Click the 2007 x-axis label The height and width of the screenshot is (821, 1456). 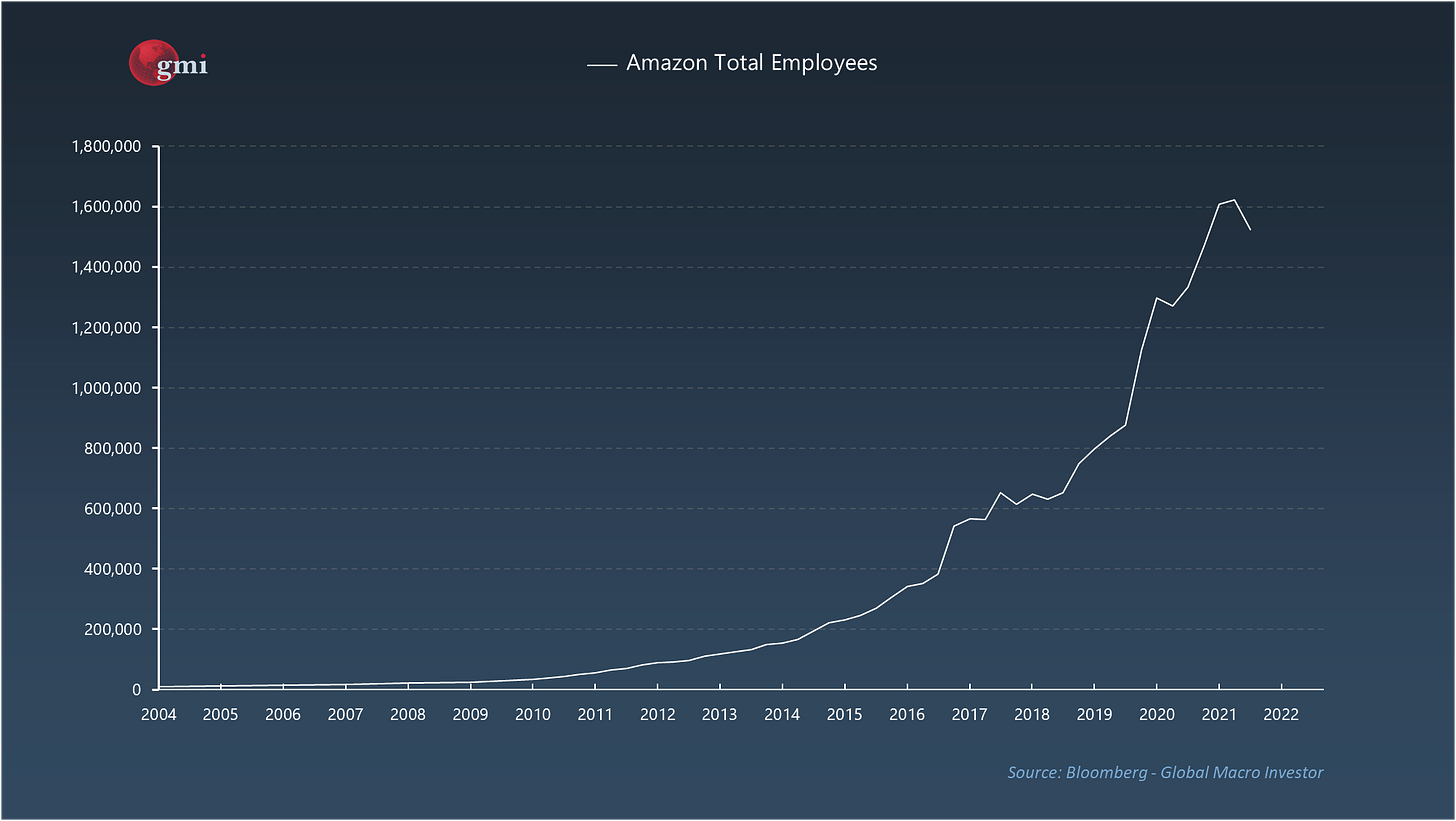coord(345,715)
